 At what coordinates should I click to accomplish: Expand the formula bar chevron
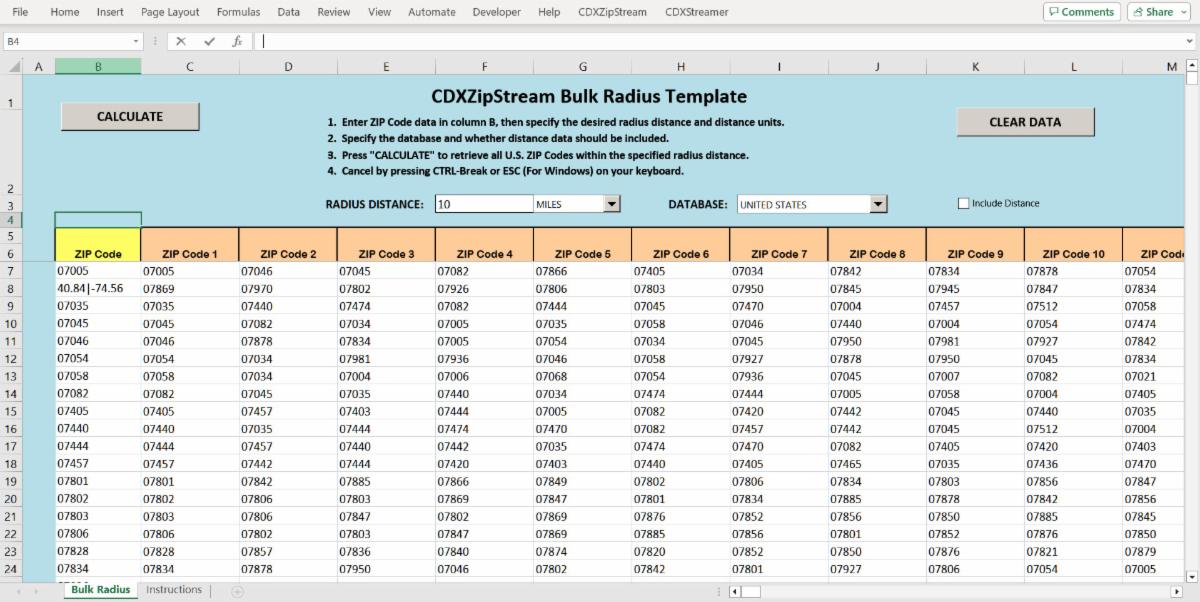(x=1190, y=41)
